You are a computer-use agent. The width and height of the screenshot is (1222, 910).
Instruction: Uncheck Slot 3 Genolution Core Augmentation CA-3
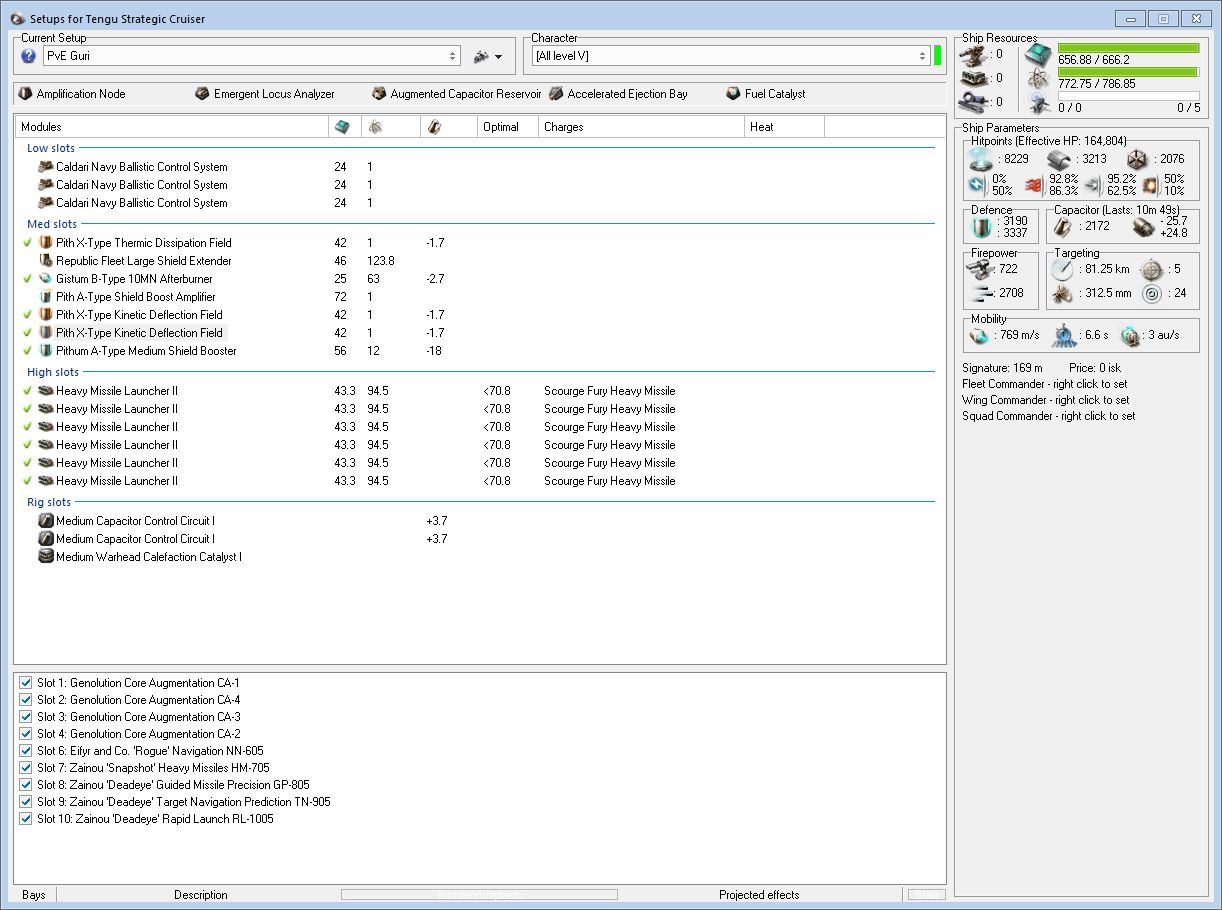(x=26, y=717)
